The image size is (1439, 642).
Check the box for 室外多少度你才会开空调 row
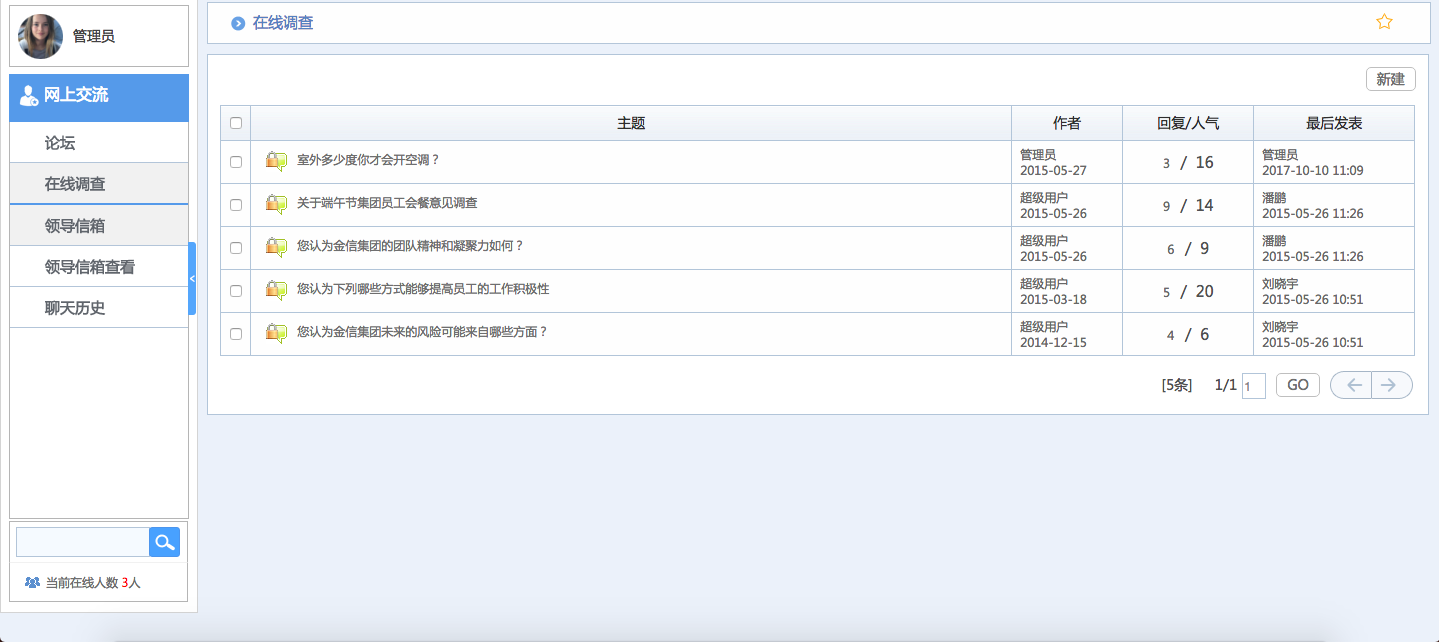click(x=236, y=162)
